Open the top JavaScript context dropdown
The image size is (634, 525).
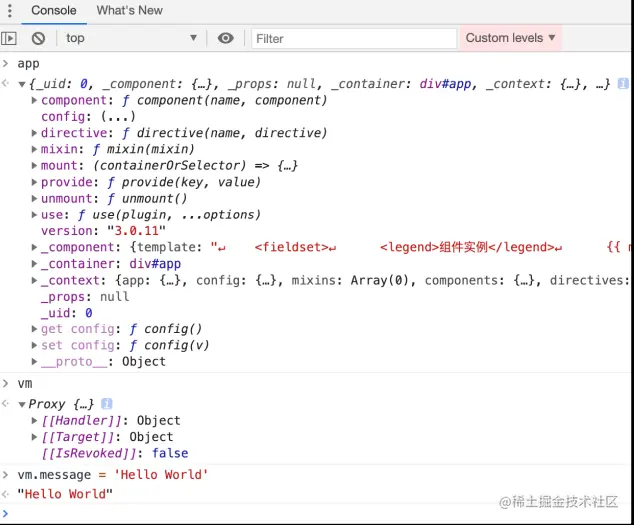point(131,38)
